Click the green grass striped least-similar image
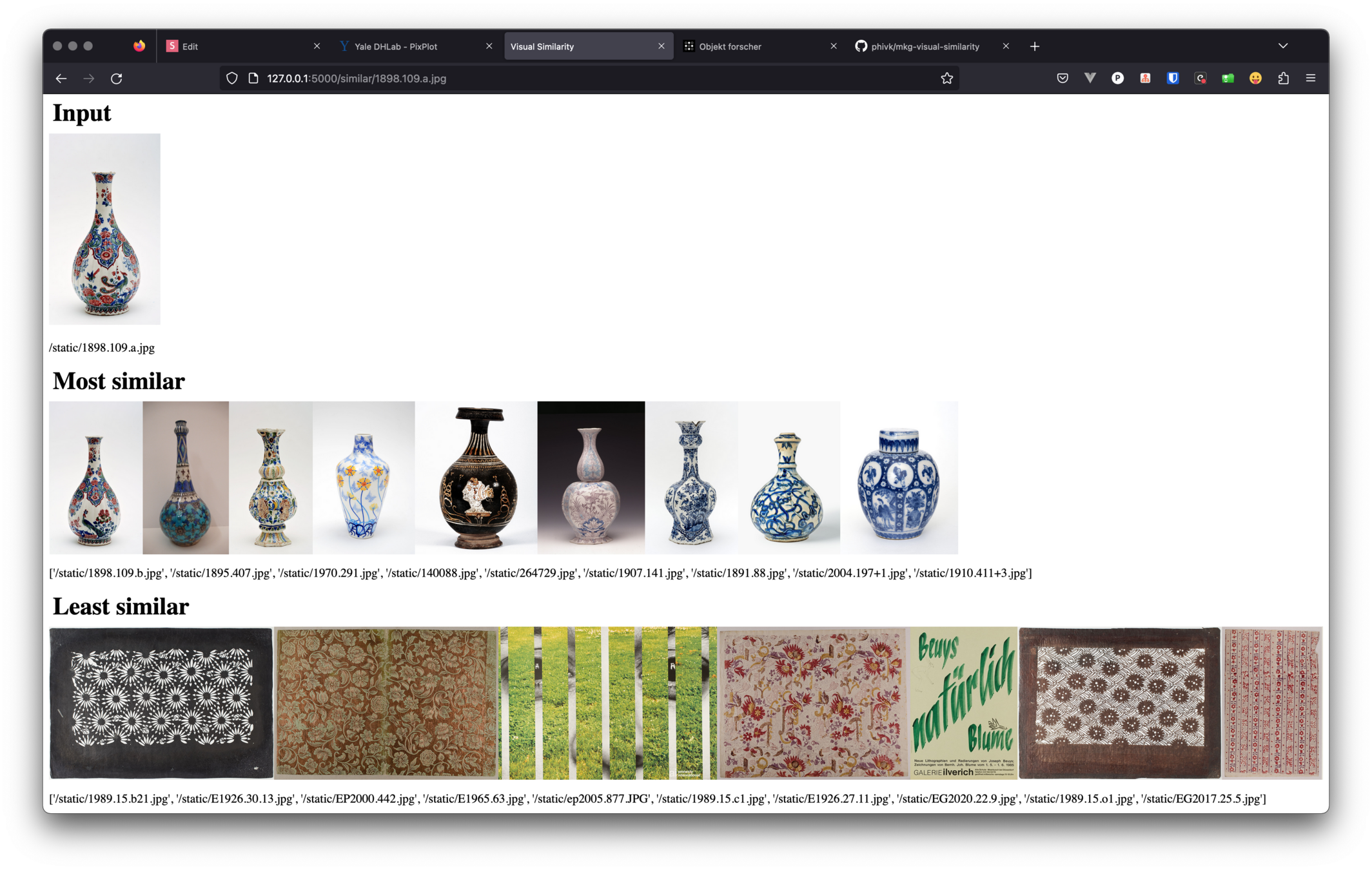This screenshot has width=1372, height=870. tap(608, 703)
